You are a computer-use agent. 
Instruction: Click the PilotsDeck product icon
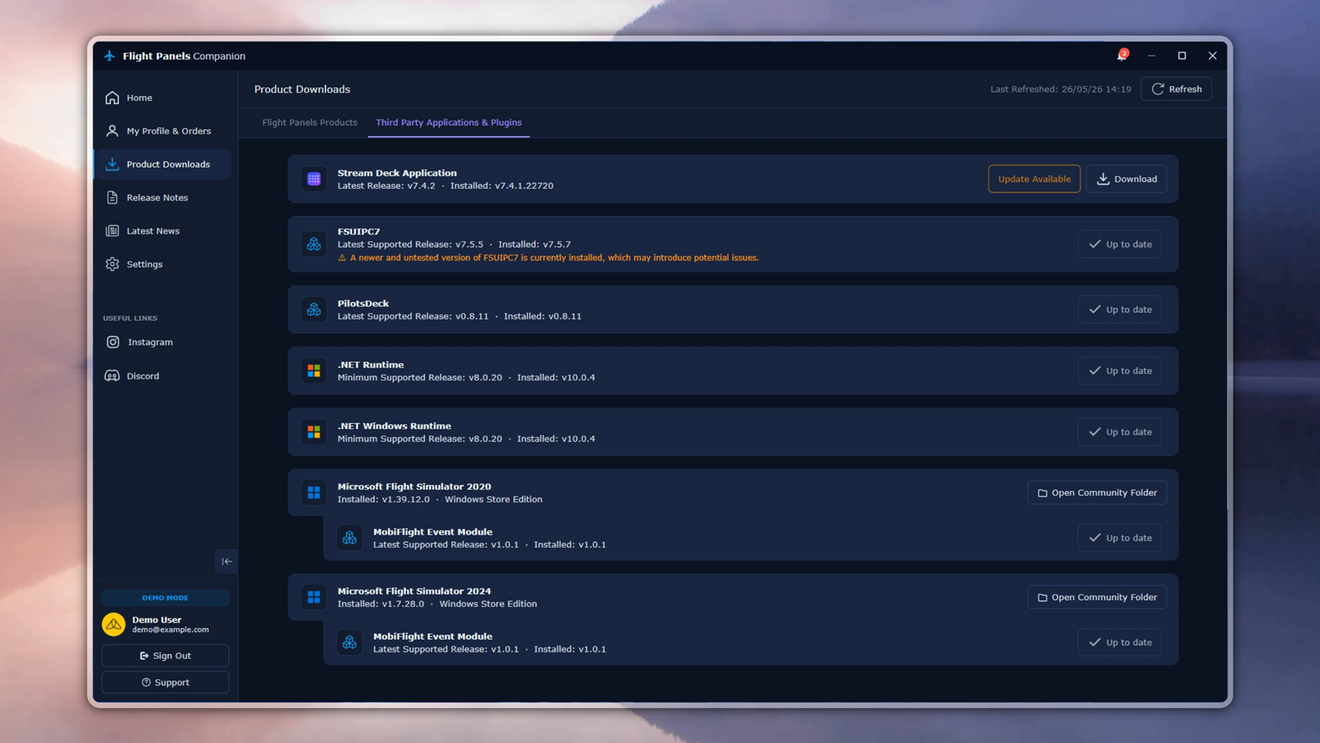coord(314,310)
